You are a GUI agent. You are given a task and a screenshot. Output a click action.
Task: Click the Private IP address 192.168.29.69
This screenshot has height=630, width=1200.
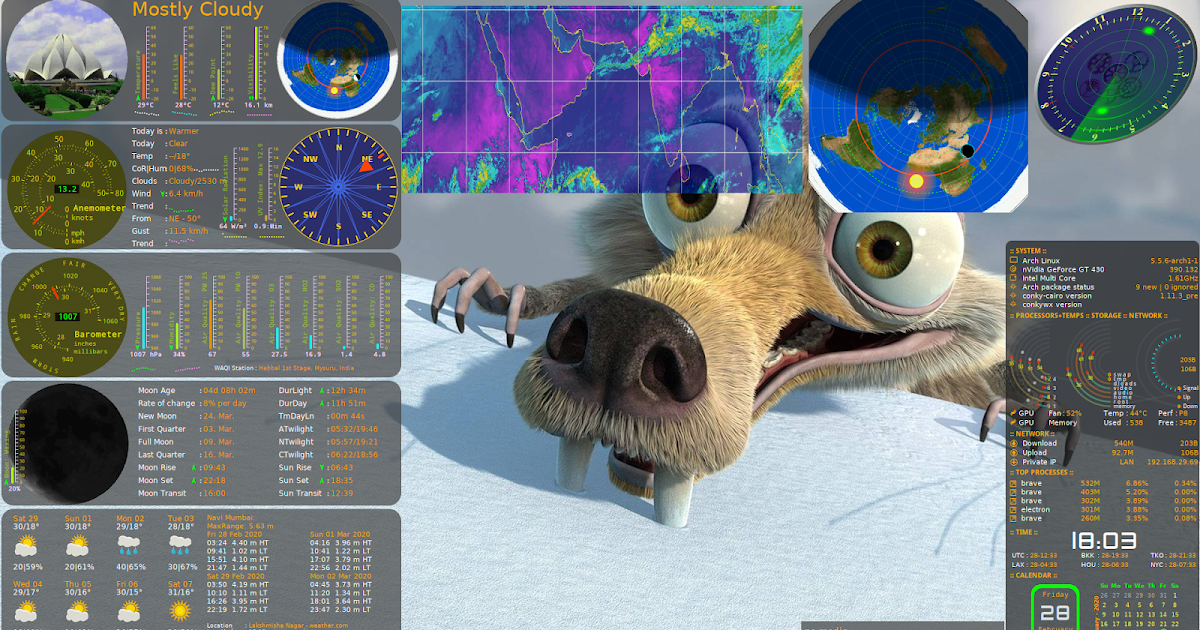coord(1171,463)
